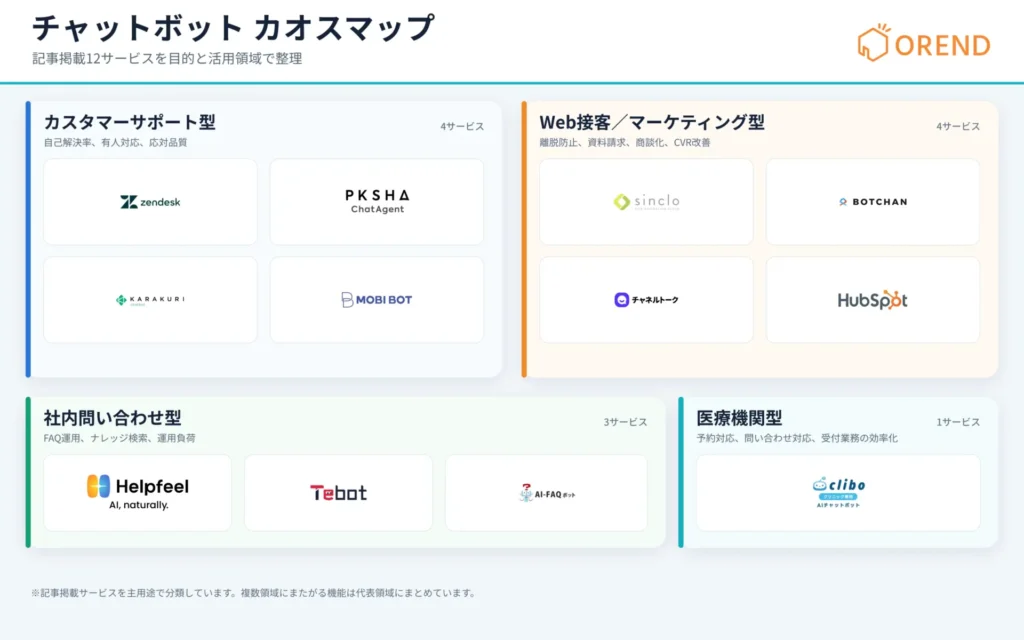Select the カスタマーサポート型 category heading
Image resolution: width=1024 pixels, height=640 pixels.
tap(129, 122)
